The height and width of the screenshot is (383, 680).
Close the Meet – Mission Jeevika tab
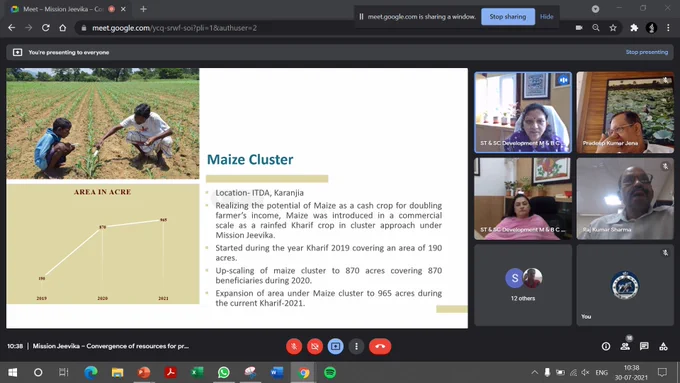click(x=124, y=9)
